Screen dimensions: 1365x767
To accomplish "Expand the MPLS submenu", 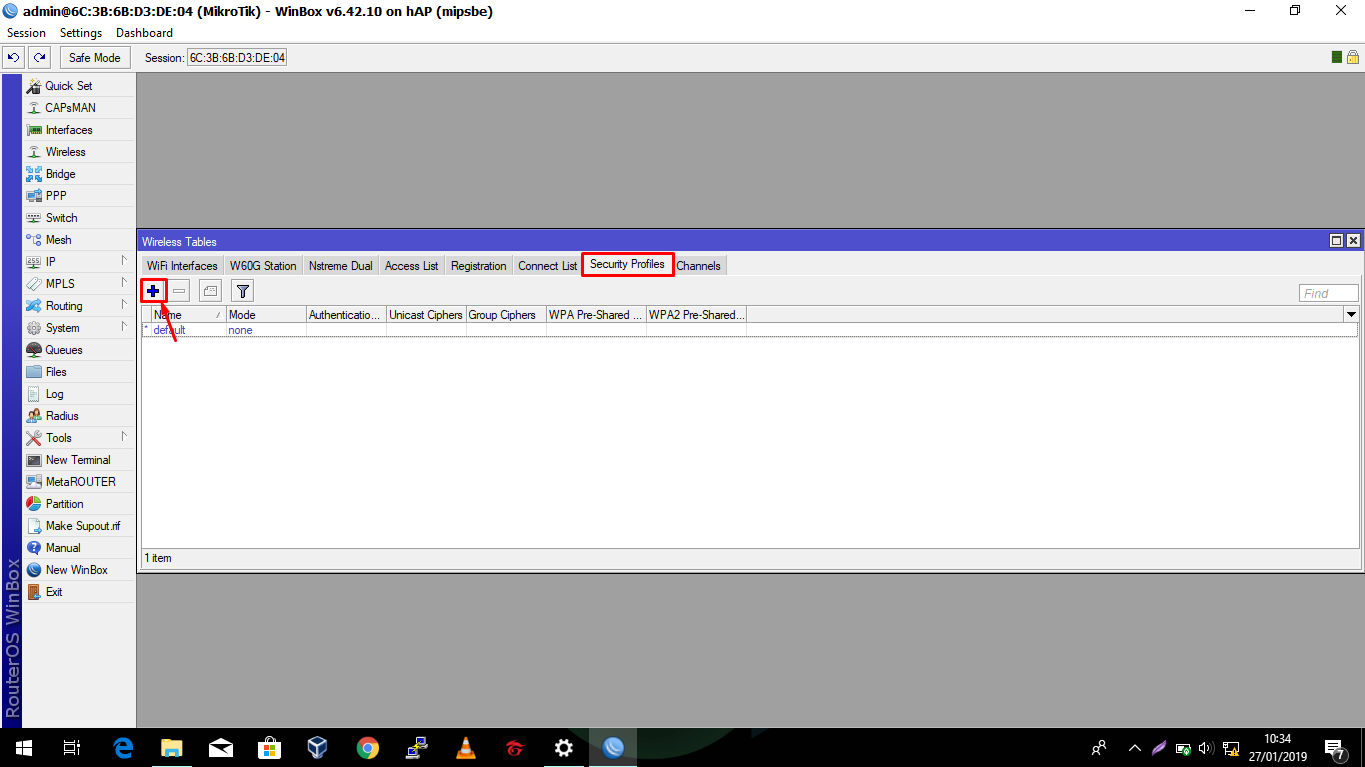I will (124, 283).
